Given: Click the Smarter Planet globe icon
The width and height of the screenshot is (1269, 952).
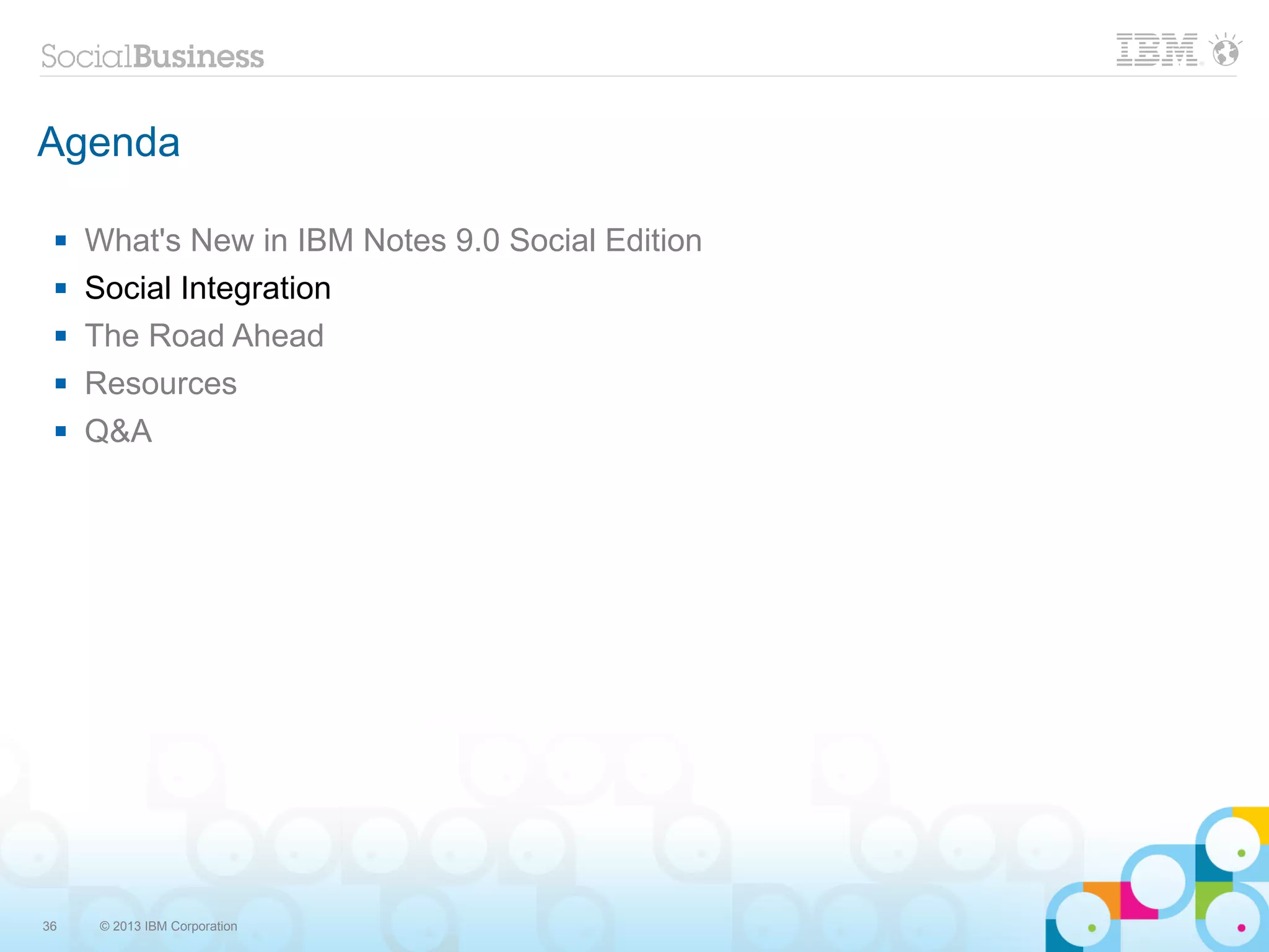Looking at the screenshot, I should pos(1225,49).
